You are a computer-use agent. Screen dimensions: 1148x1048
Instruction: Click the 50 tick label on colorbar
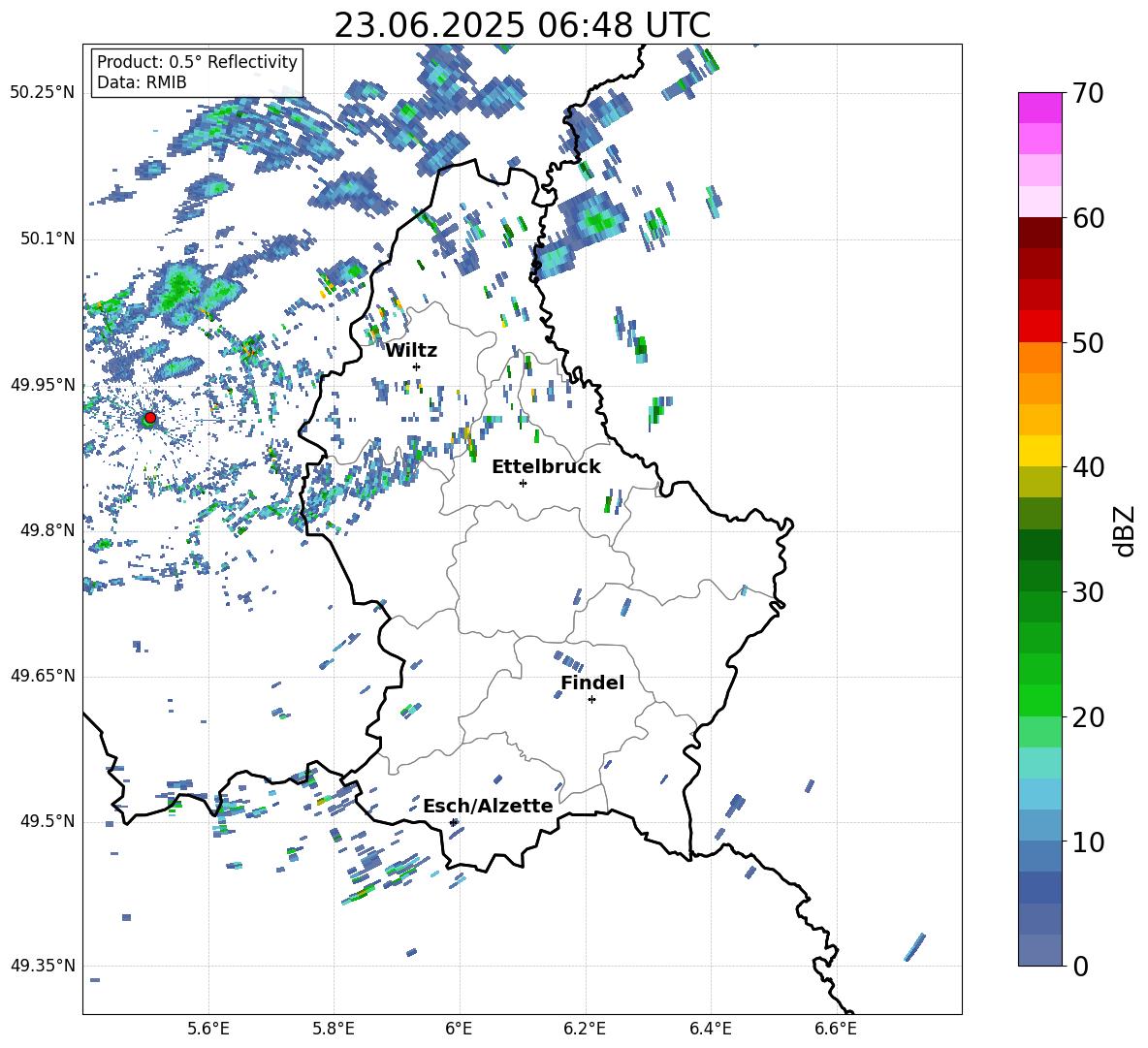(1089, 343)
